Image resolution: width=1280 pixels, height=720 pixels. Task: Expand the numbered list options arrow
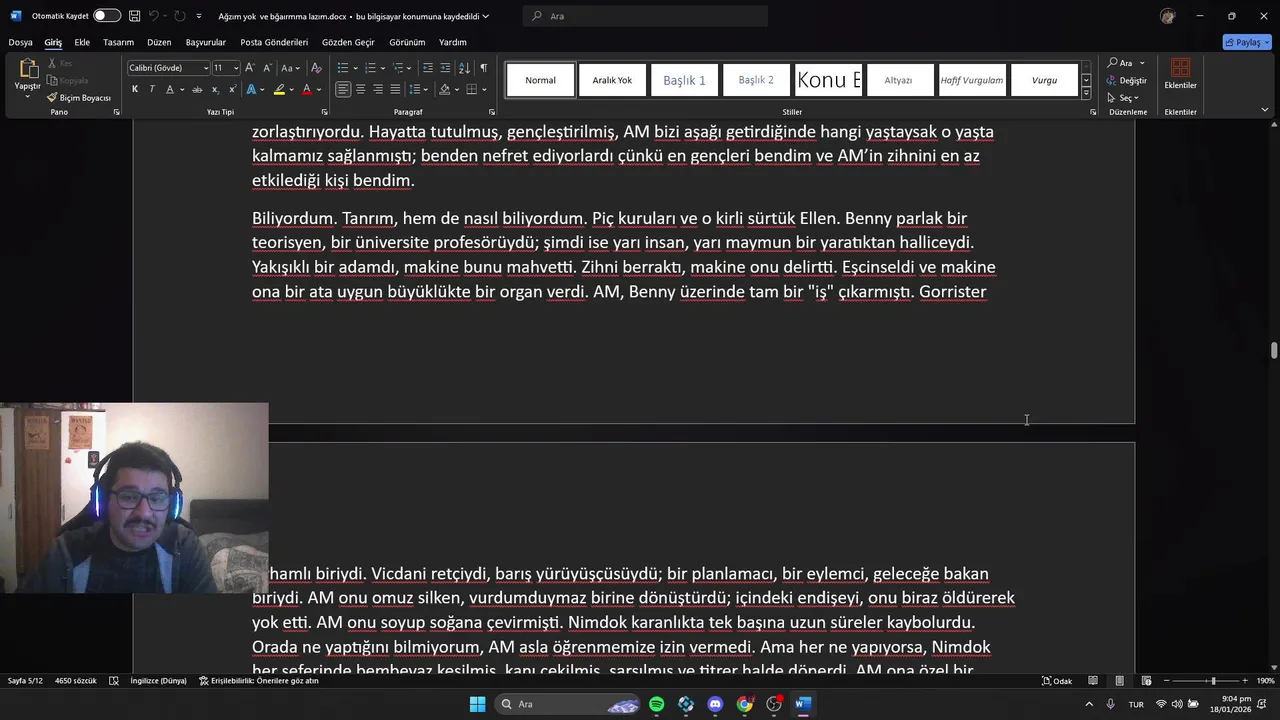pyautogui.click(x=381, y=68)
